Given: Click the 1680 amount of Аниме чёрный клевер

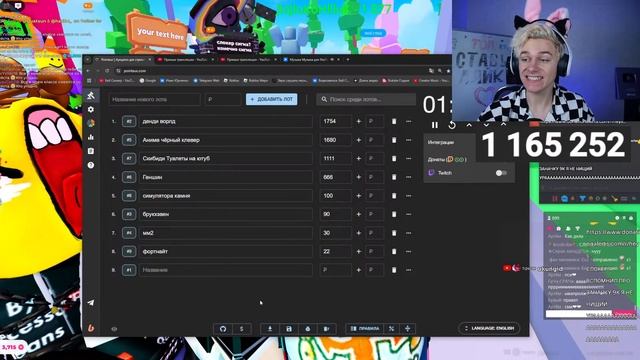Looking at the screenshot, I should coord(336,140).
